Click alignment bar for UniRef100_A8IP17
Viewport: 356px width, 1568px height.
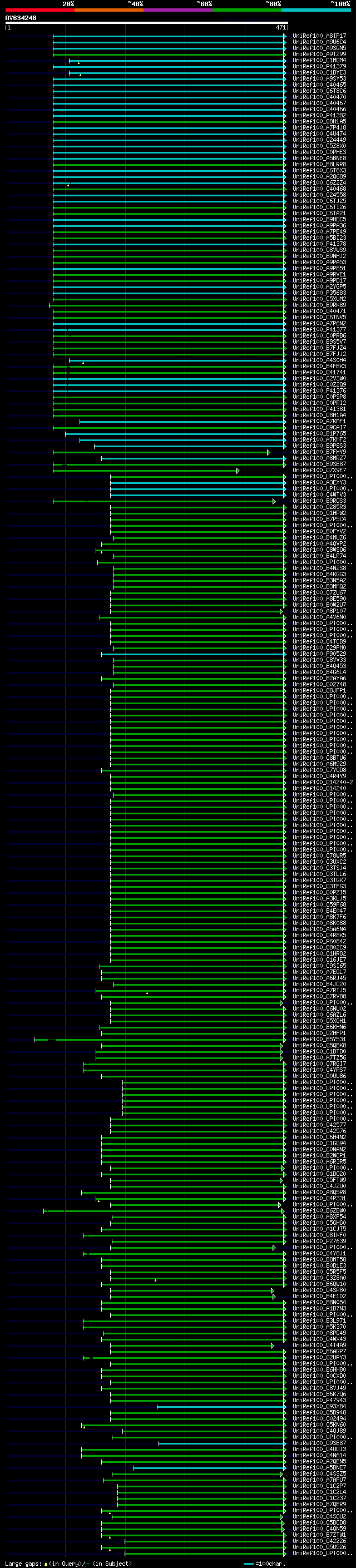coord(169,36)
